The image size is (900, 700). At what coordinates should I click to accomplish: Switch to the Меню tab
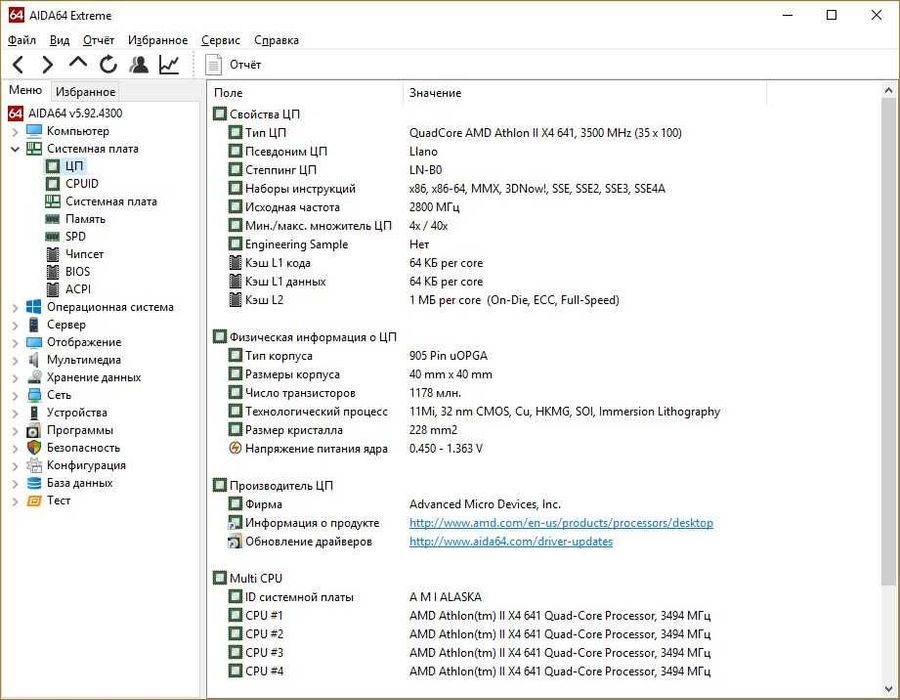(x=25, y=91)
